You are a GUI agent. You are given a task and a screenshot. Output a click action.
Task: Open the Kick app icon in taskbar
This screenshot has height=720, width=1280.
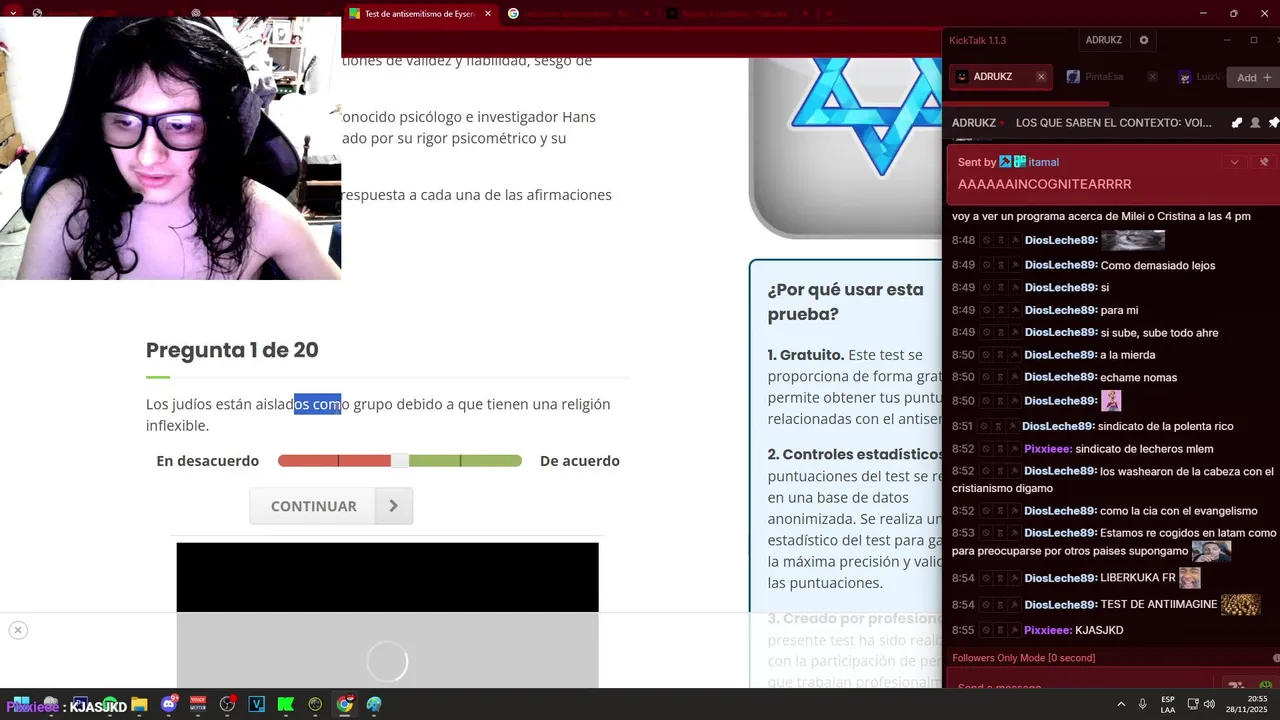tap(286, 704)
